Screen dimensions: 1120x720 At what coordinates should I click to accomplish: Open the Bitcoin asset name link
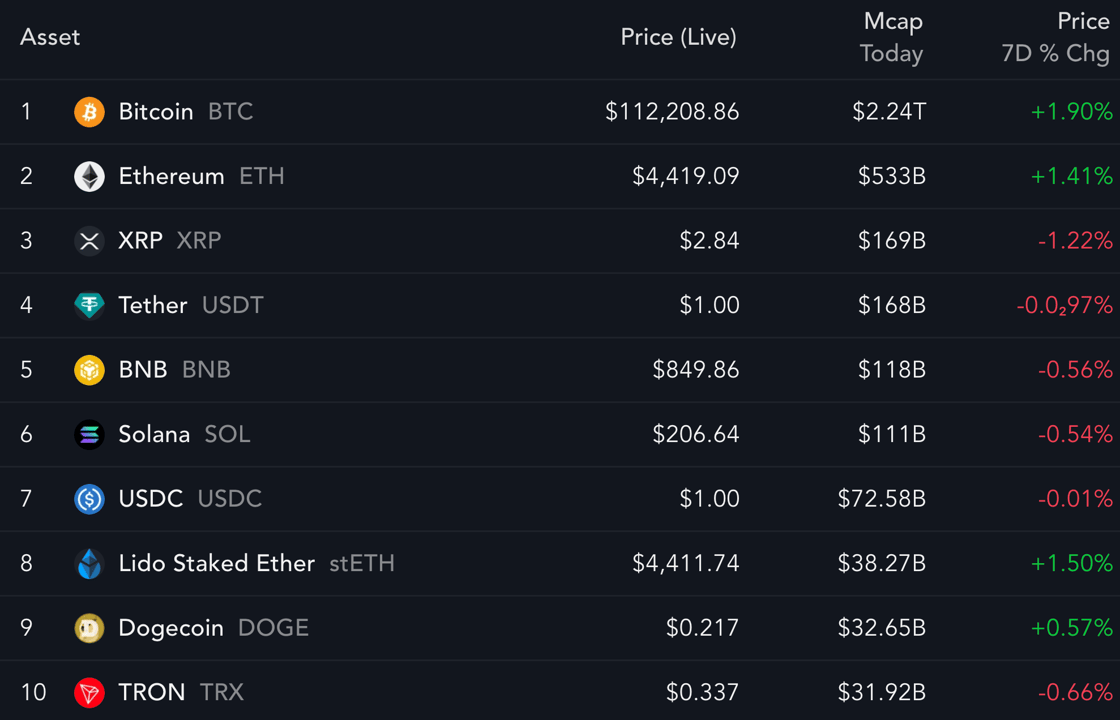tap(156, 111)
